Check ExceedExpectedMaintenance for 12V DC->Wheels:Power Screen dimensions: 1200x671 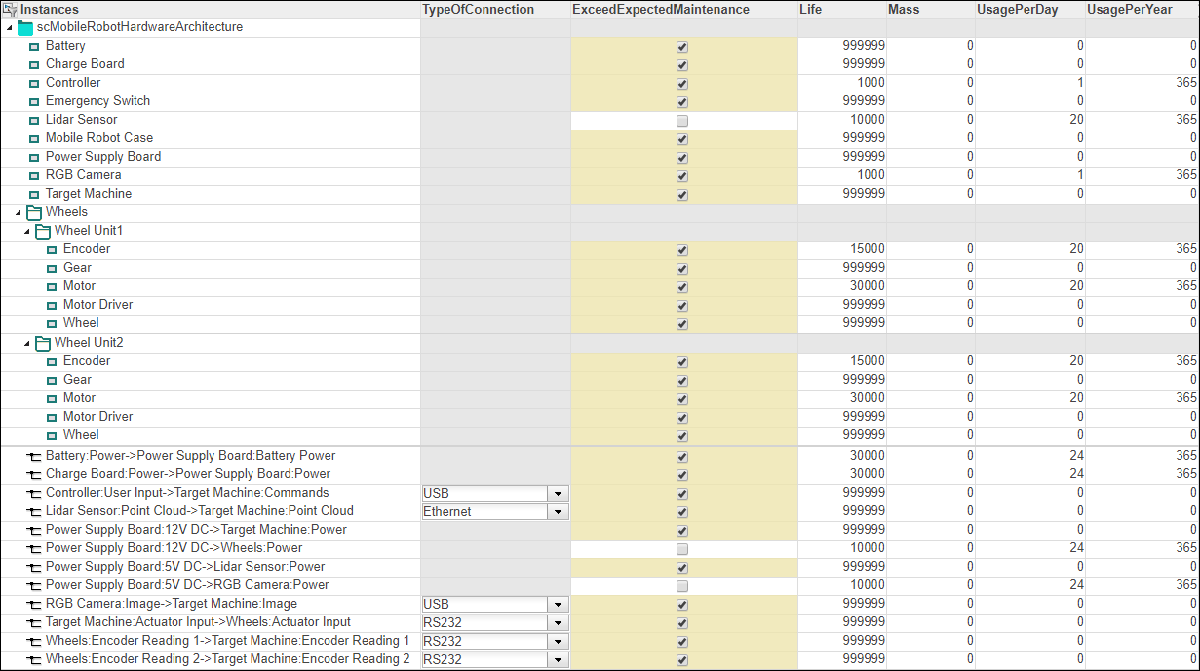pos(682,549)
